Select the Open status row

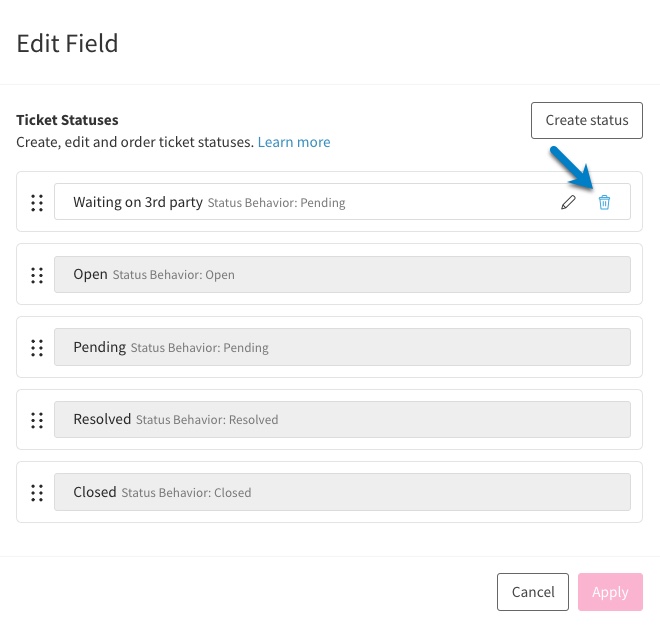pos(342,274)
